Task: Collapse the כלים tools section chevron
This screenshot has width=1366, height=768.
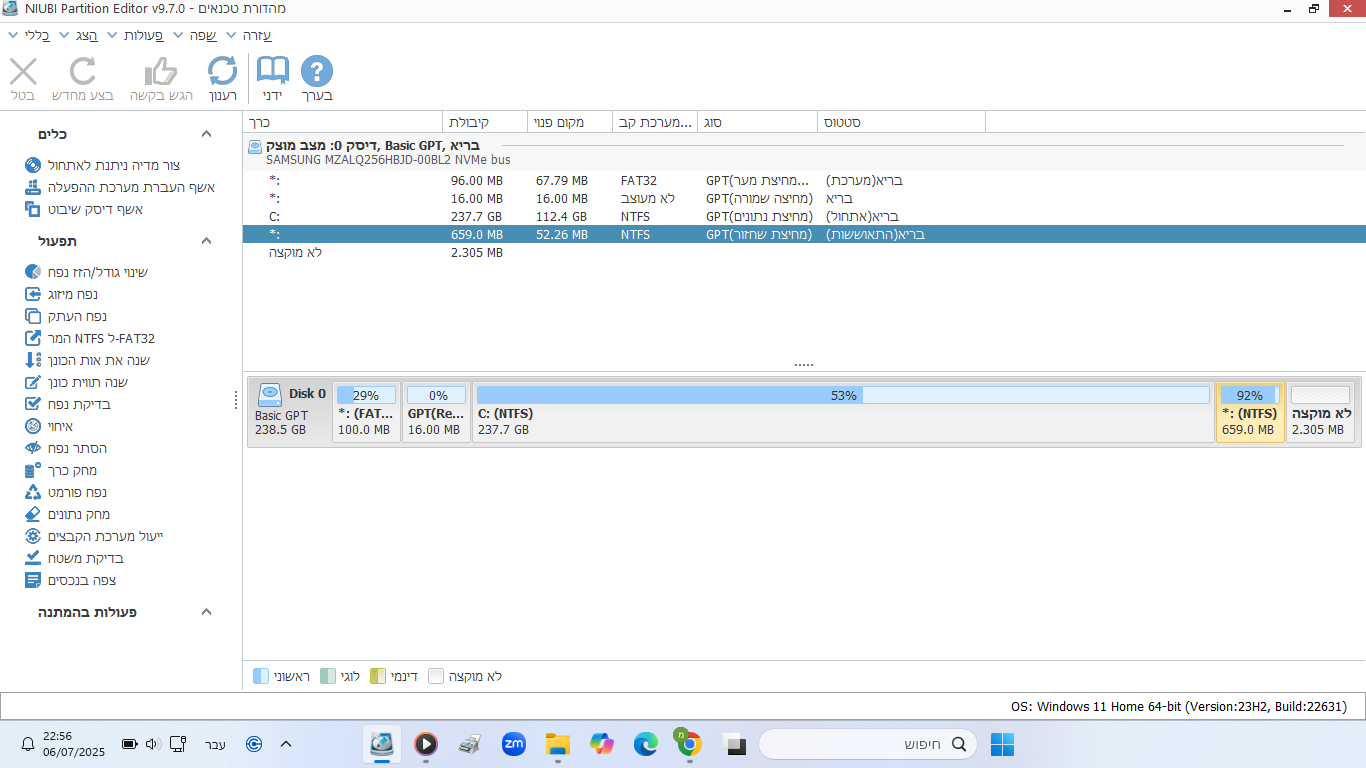Action: click(x=207, y=134)
